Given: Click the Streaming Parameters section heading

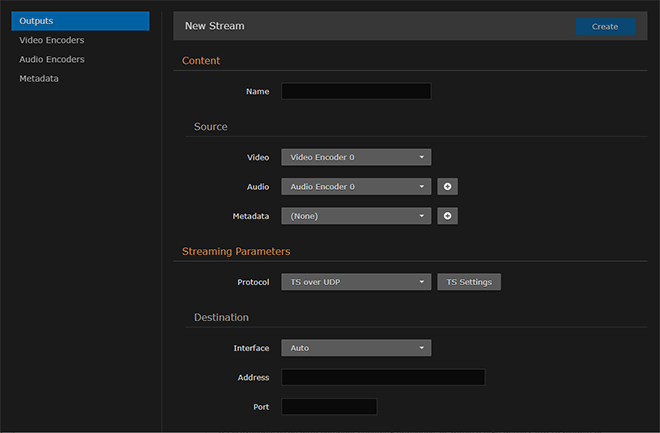Looking at the screenshot, I should (x=236, y=251).
